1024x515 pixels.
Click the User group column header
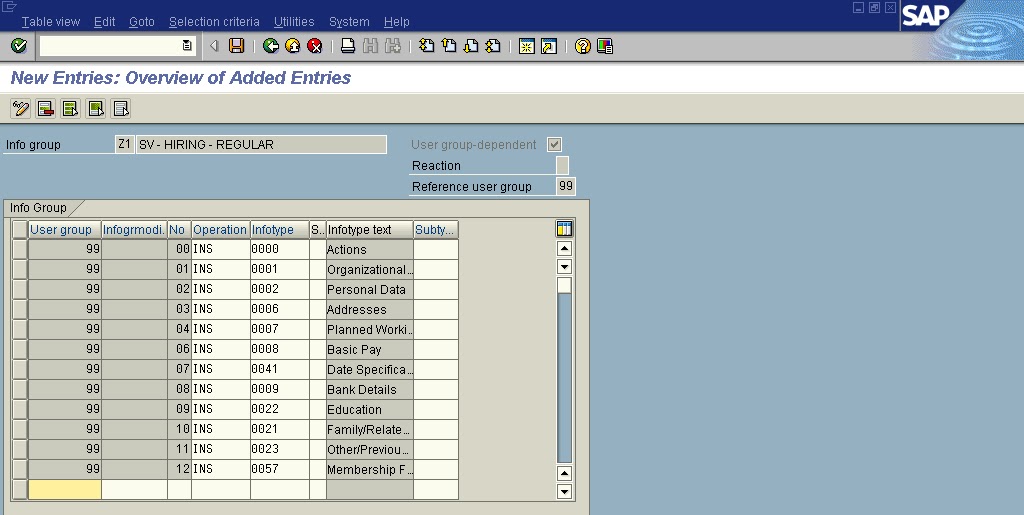coord(65,230)
